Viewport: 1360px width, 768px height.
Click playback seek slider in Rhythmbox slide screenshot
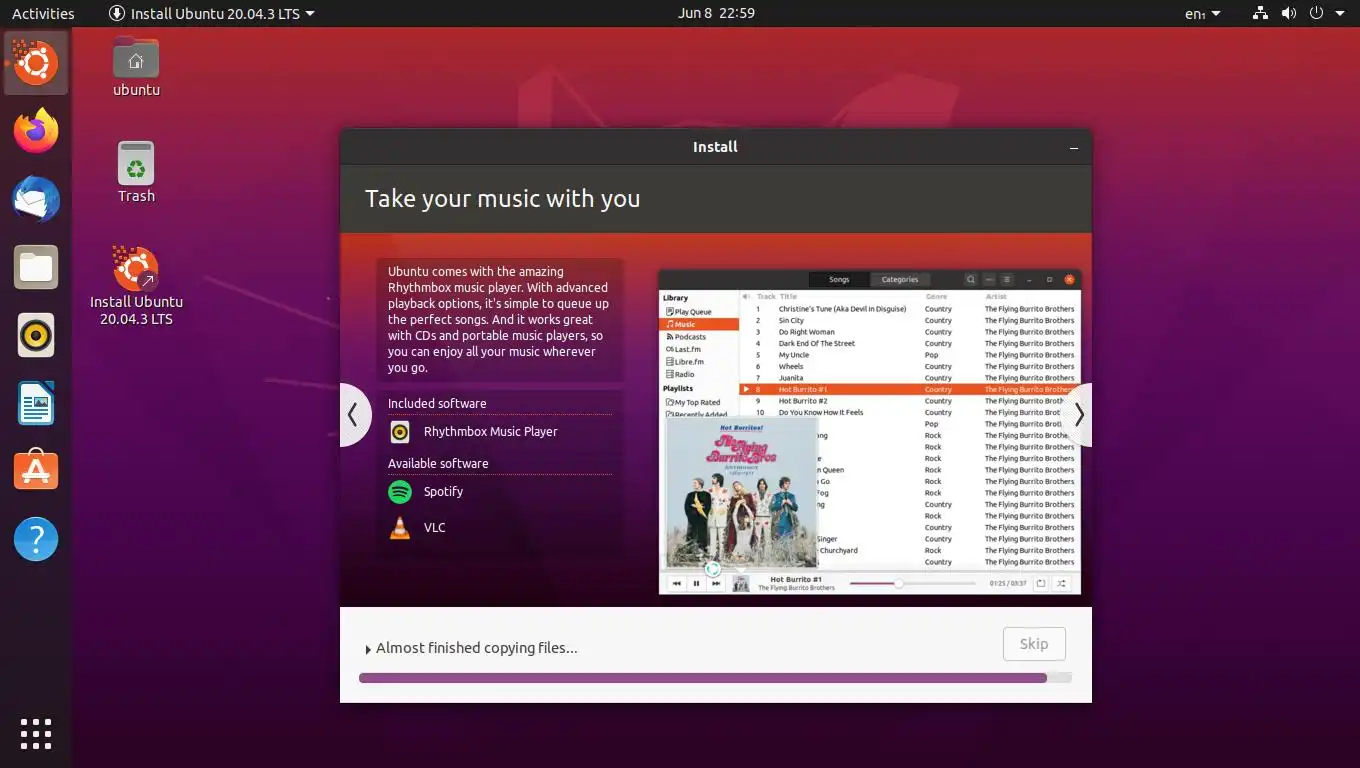pyautogui.click(x=912, y=583)
